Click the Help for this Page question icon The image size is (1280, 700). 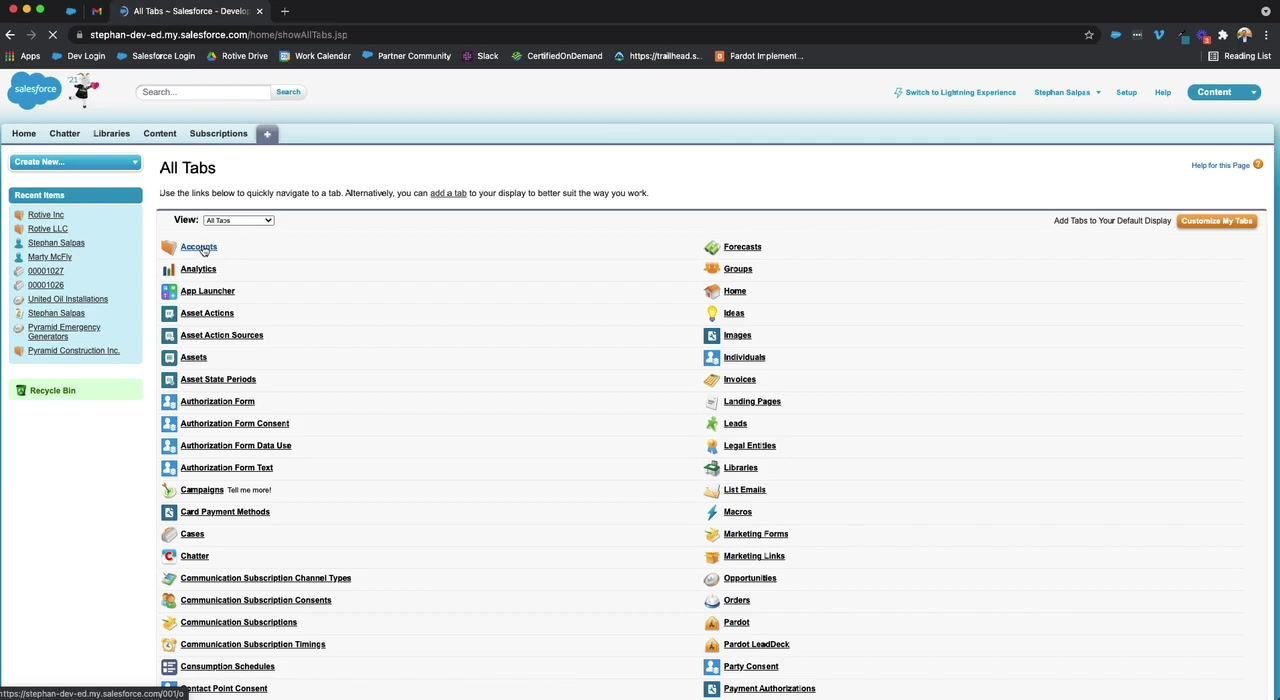1258,164
